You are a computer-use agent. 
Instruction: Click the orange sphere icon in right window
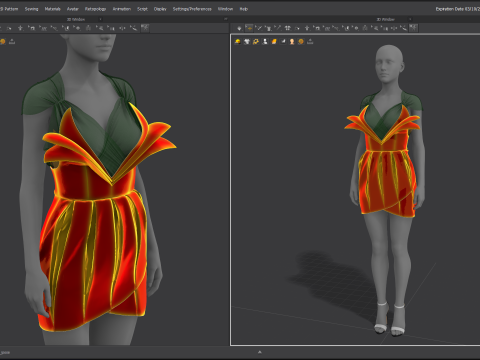coord(301,41)
